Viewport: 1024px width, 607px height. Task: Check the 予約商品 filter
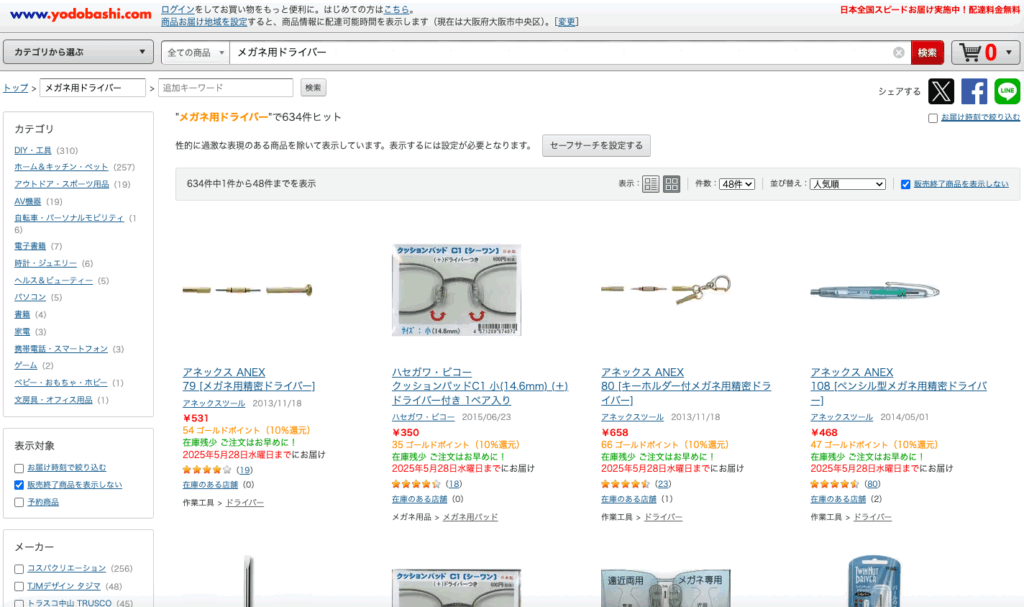coord(19,502)
